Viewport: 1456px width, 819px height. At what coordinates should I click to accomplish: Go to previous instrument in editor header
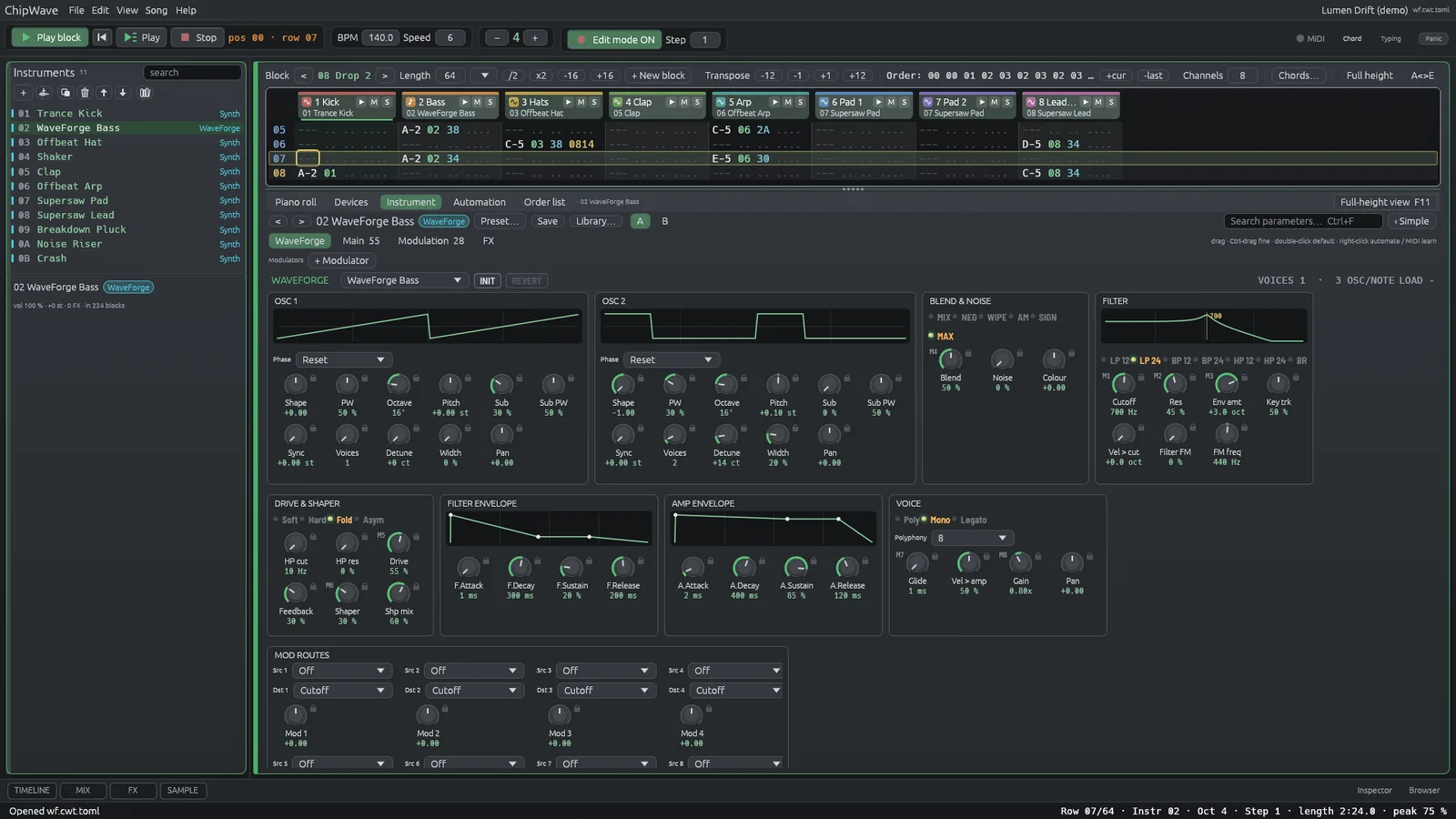point(278,221)
